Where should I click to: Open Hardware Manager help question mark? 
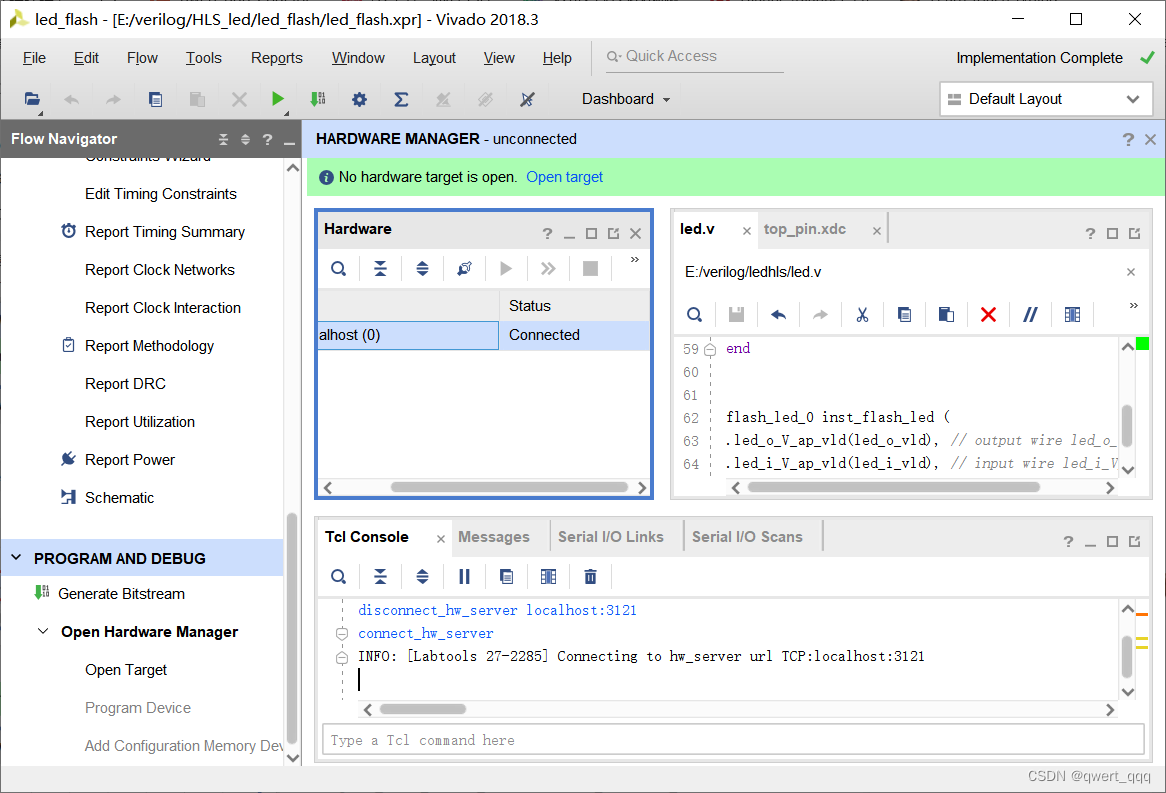[1128, 139]
